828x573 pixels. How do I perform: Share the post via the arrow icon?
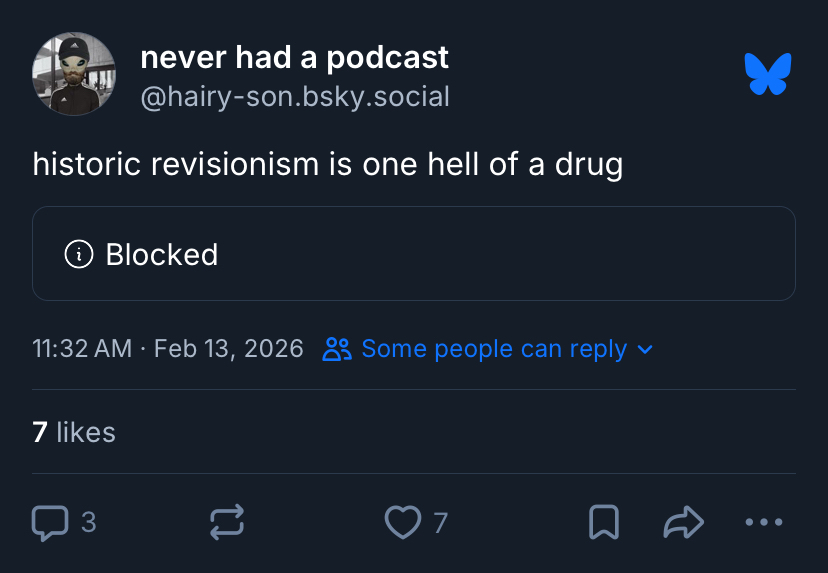pyautogui.click(x=684, y=522)
